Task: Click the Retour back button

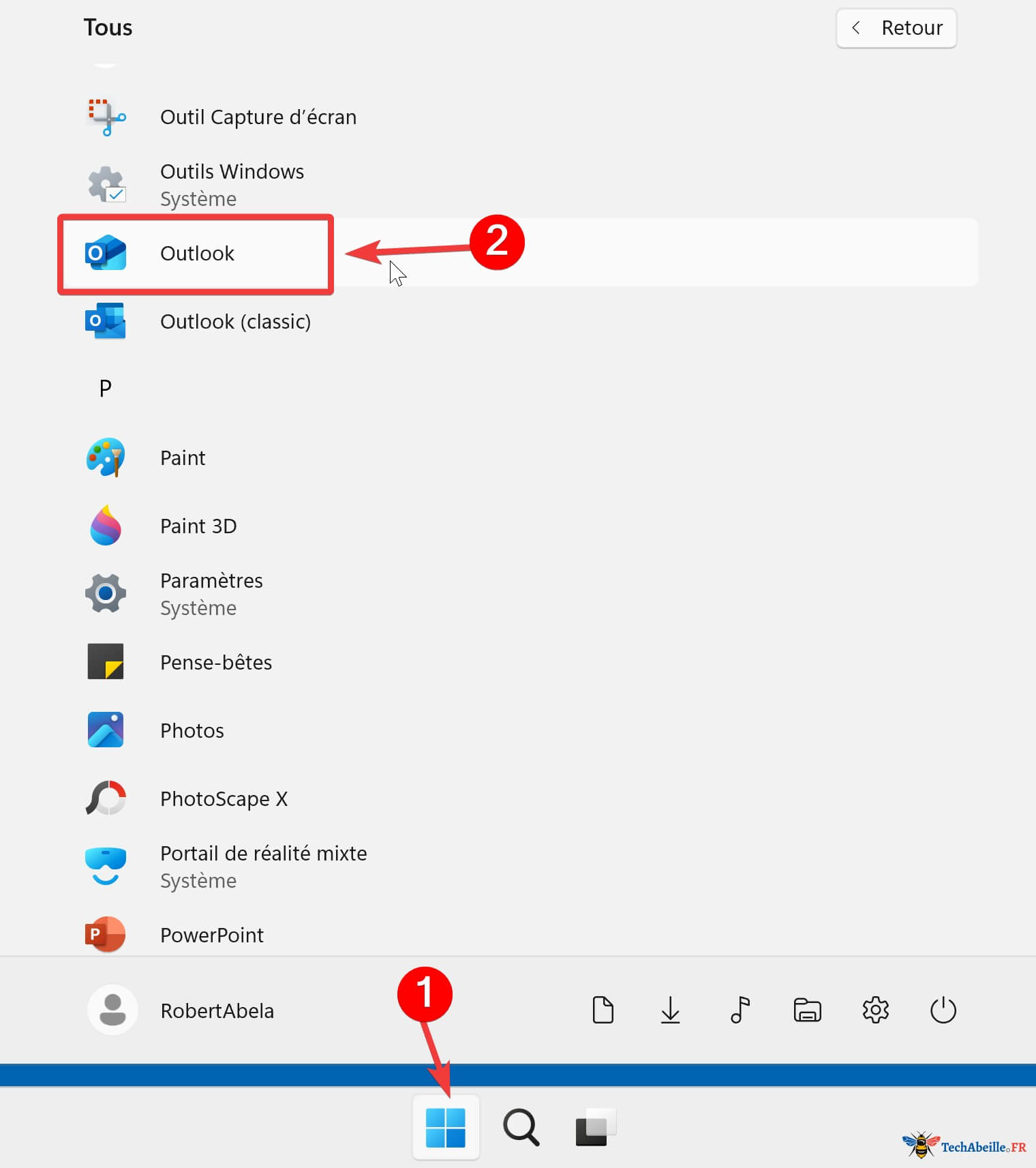Action: click(896, 28)
